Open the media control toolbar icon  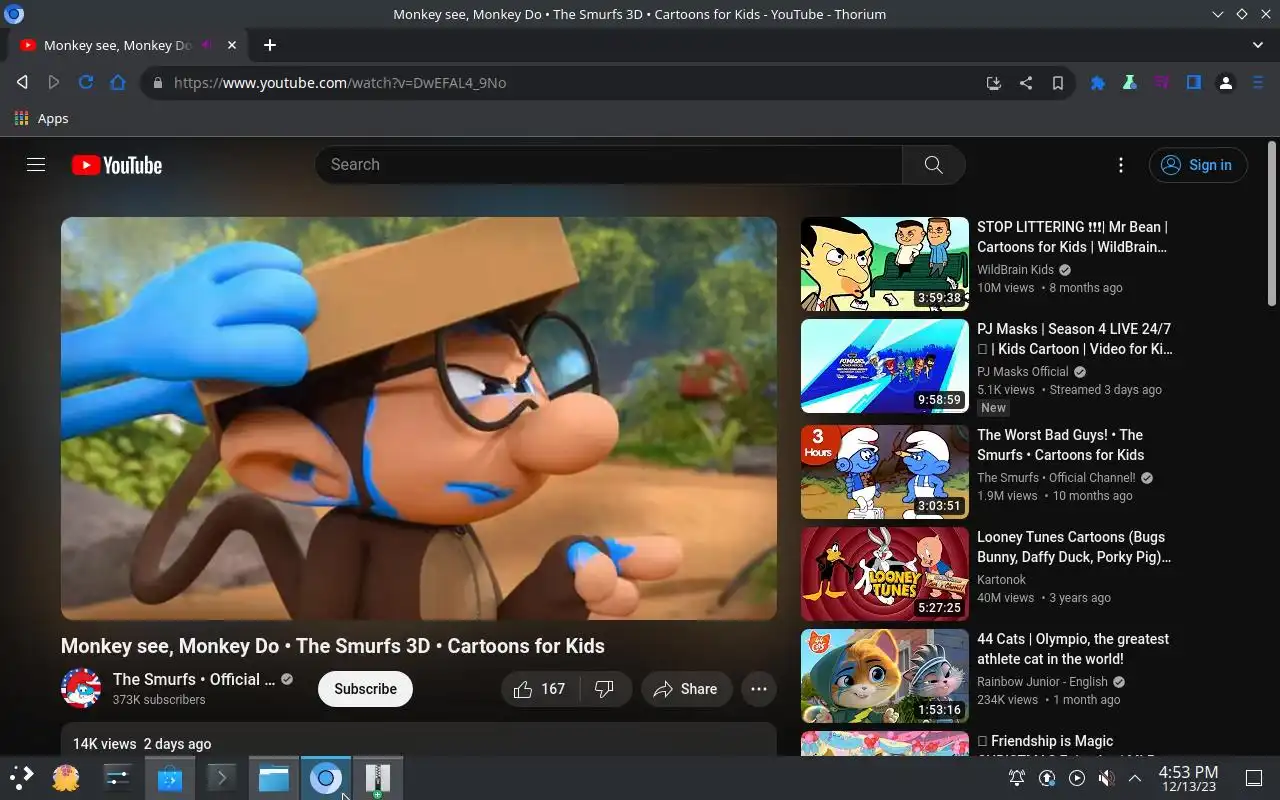pyautogui.click(x=1161, y=83)
